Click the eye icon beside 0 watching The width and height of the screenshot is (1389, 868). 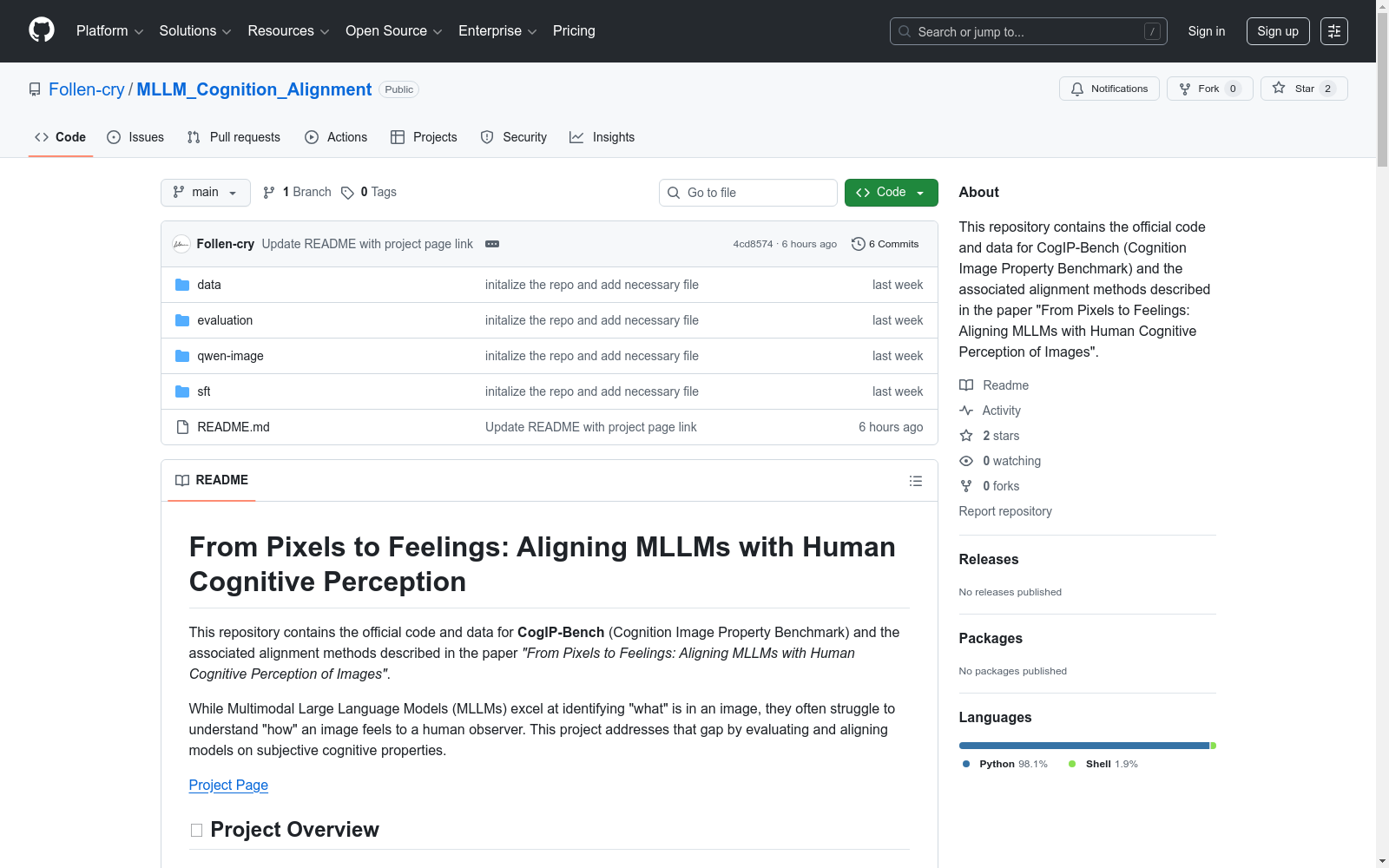(966, 461)
